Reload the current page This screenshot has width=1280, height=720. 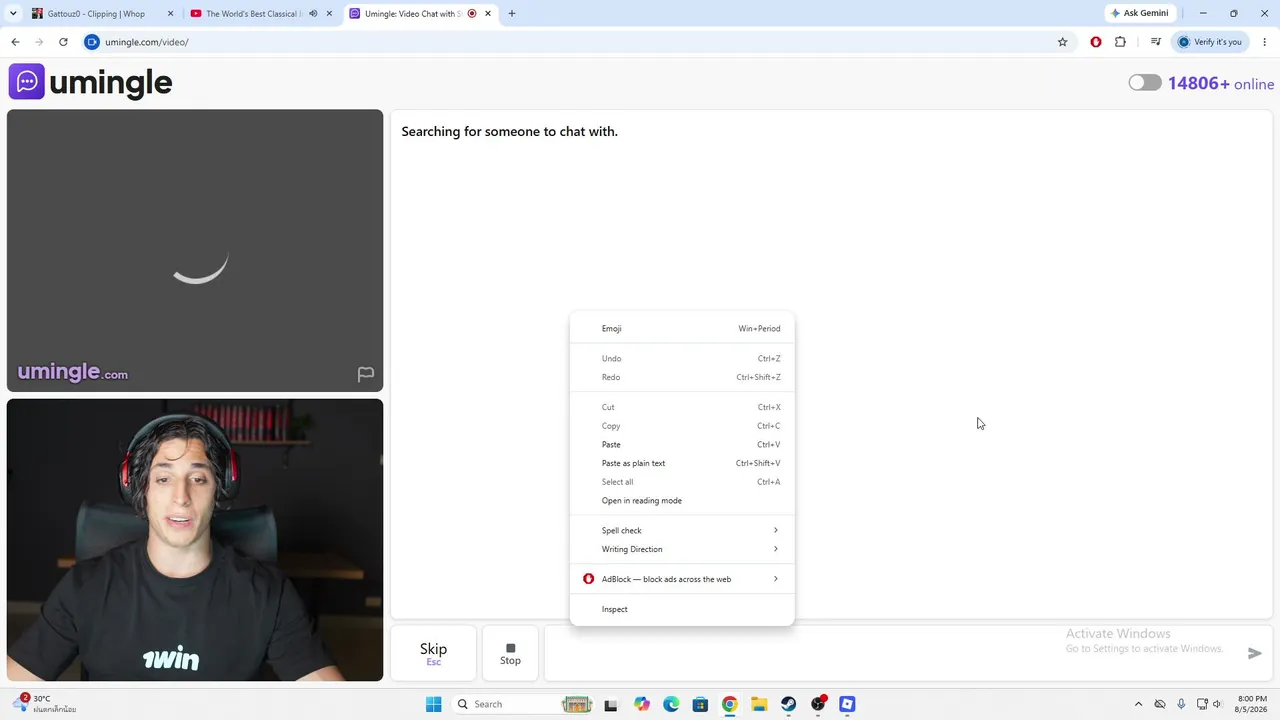point(63,42)
